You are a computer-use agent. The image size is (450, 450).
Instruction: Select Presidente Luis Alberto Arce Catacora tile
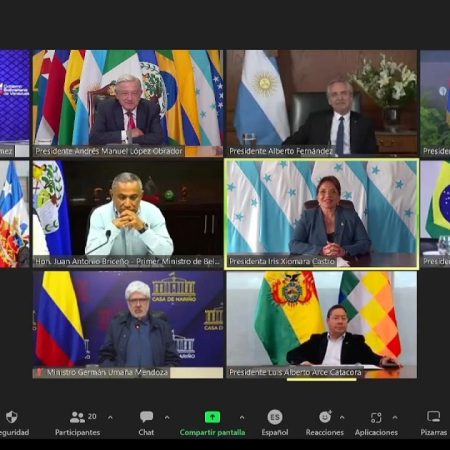tap(322, 325)
